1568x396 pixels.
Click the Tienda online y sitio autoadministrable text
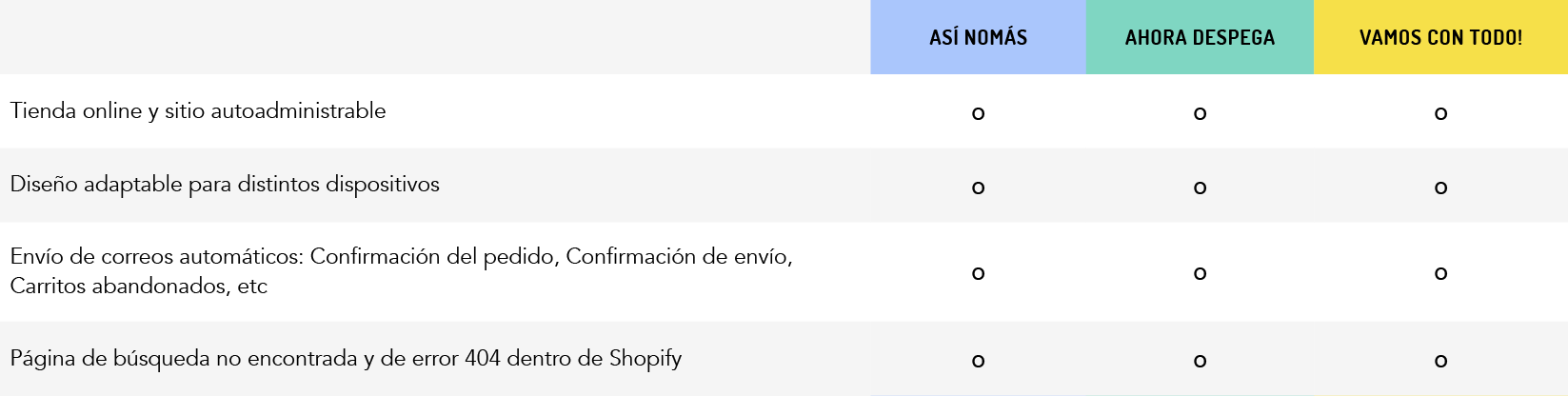[198, 111]
